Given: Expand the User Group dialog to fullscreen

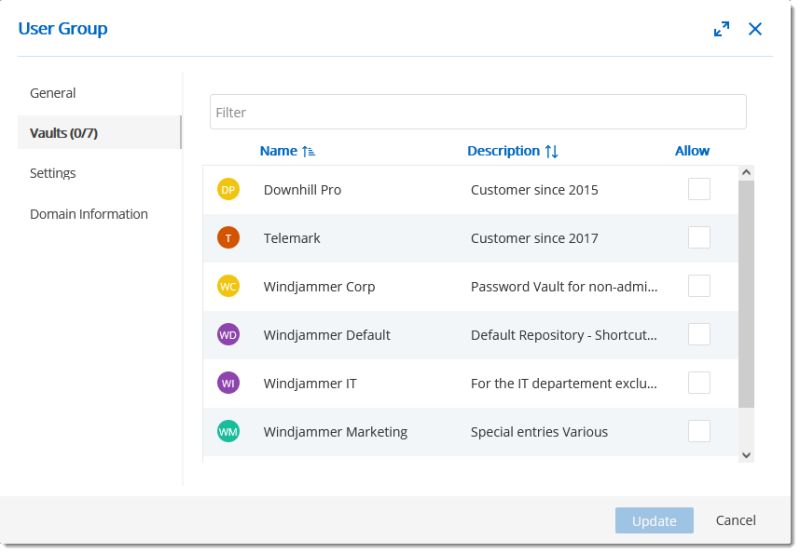Looking at the screenshot, I should click(721, 30).
